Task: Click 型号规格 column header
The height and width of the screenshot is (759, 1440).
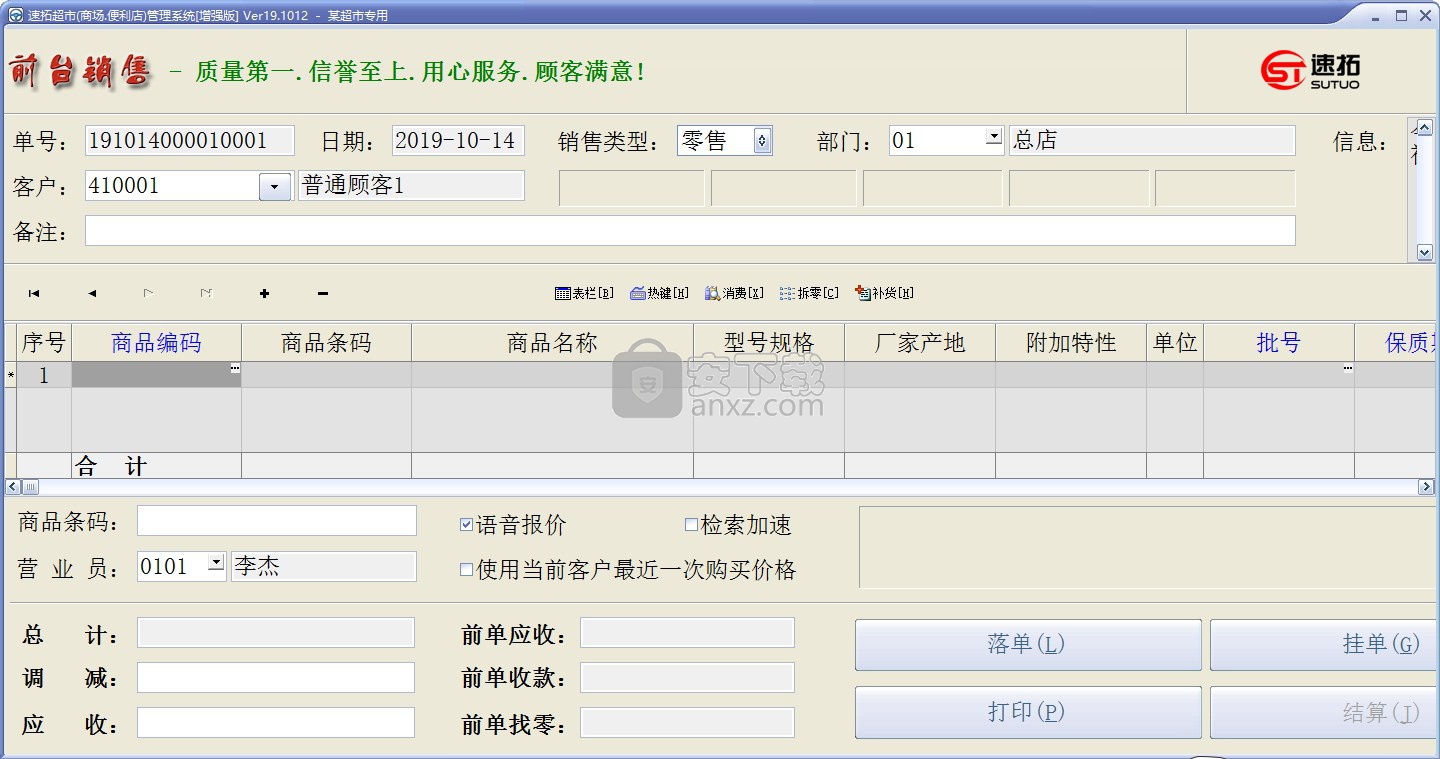Action: pos(769,343)
